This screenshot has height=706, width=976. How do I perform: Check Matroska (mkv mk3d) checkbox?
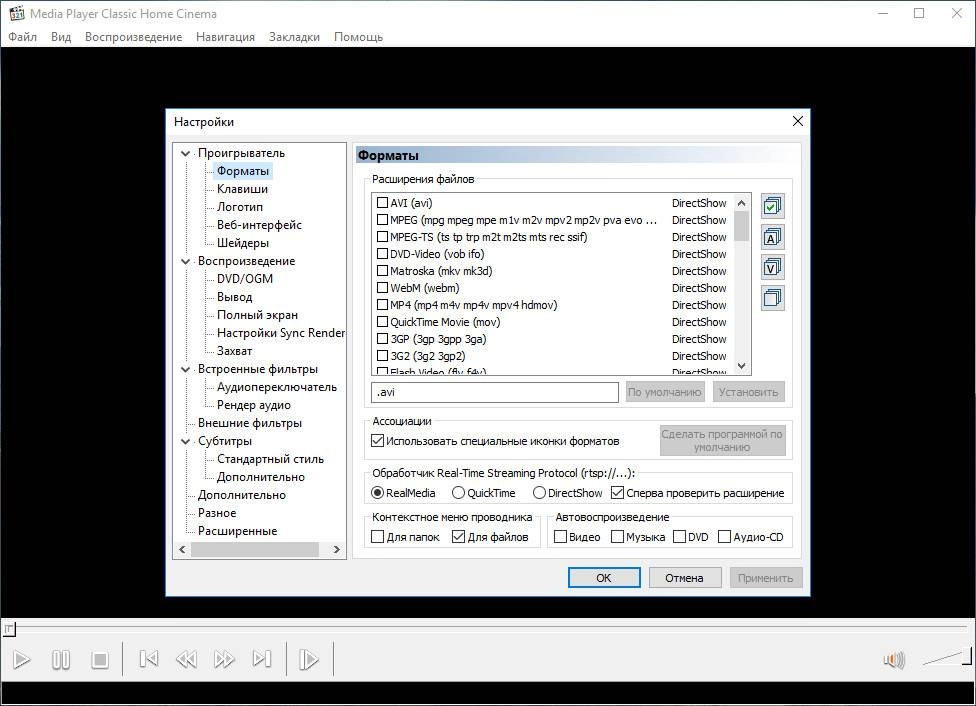point(382,270)
